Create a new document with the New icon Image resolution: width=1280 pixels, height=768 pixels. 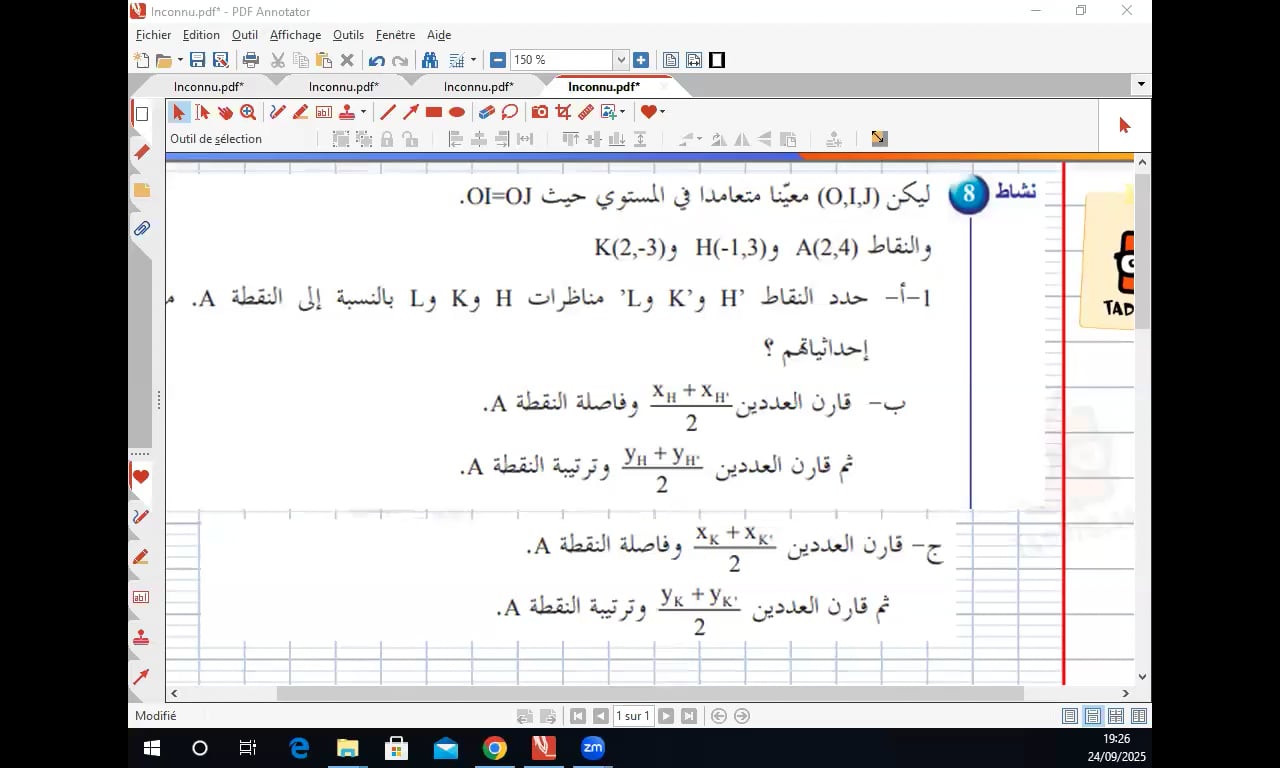142,60
